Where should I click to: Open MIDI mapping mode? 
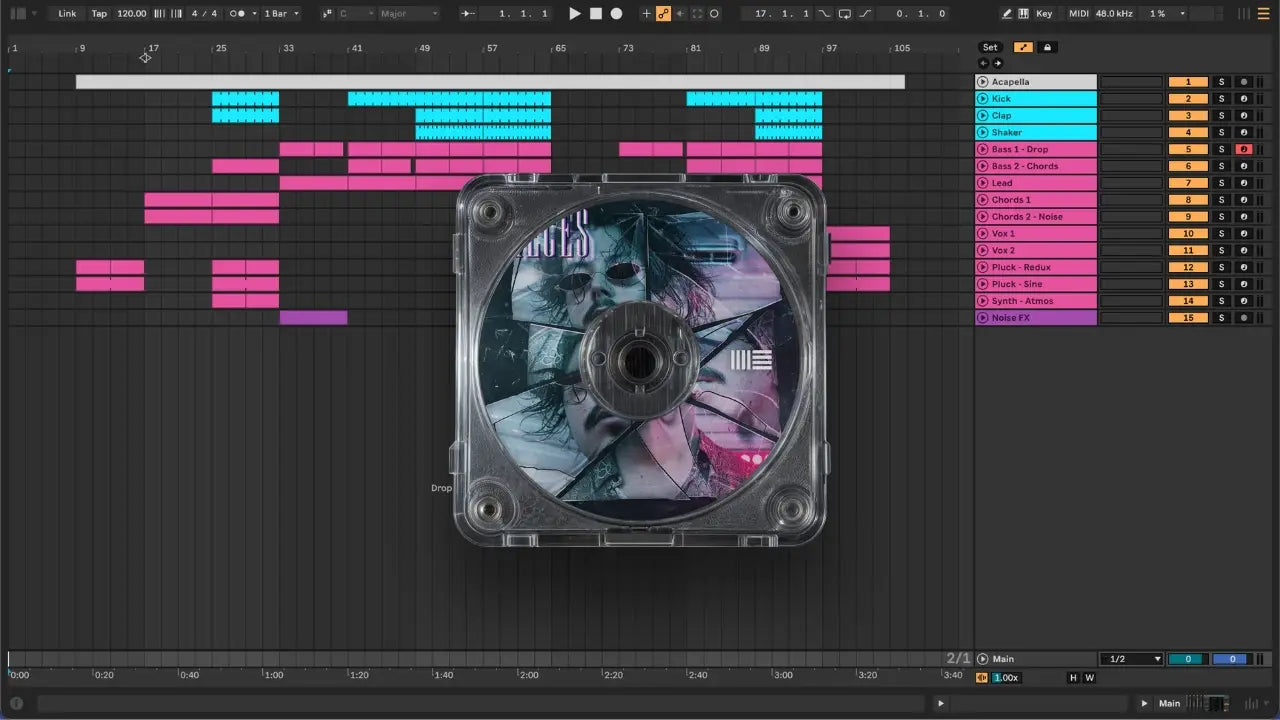pos(1078,14)
